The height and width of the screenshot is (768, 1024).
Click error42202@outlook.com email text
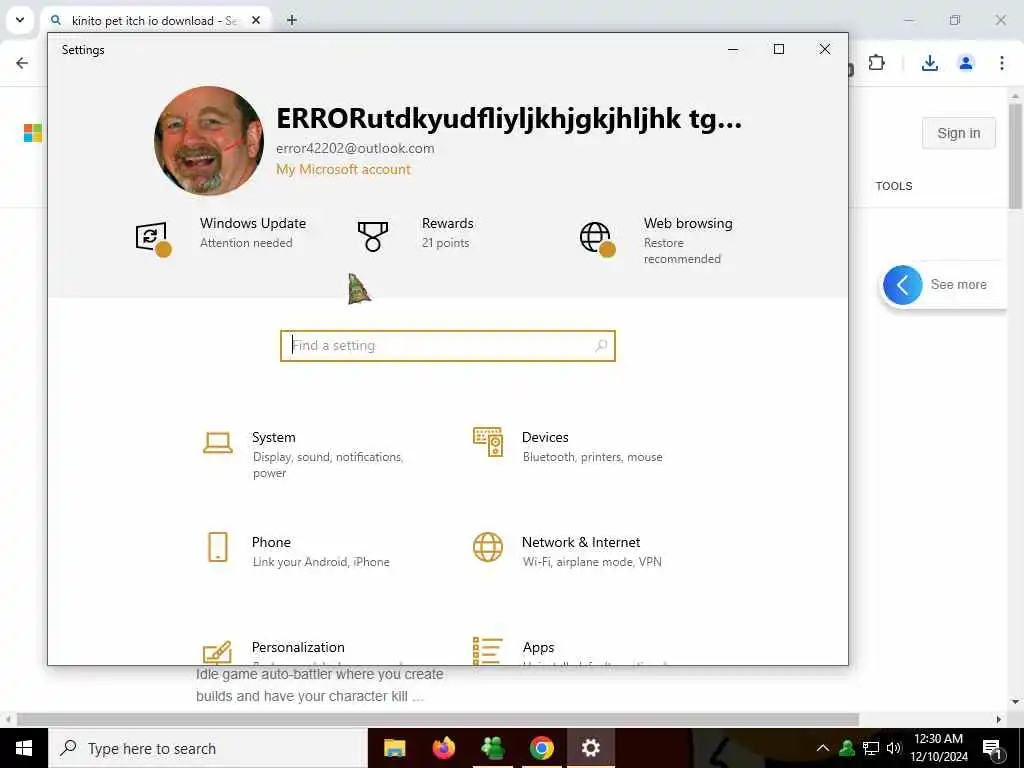355,148
